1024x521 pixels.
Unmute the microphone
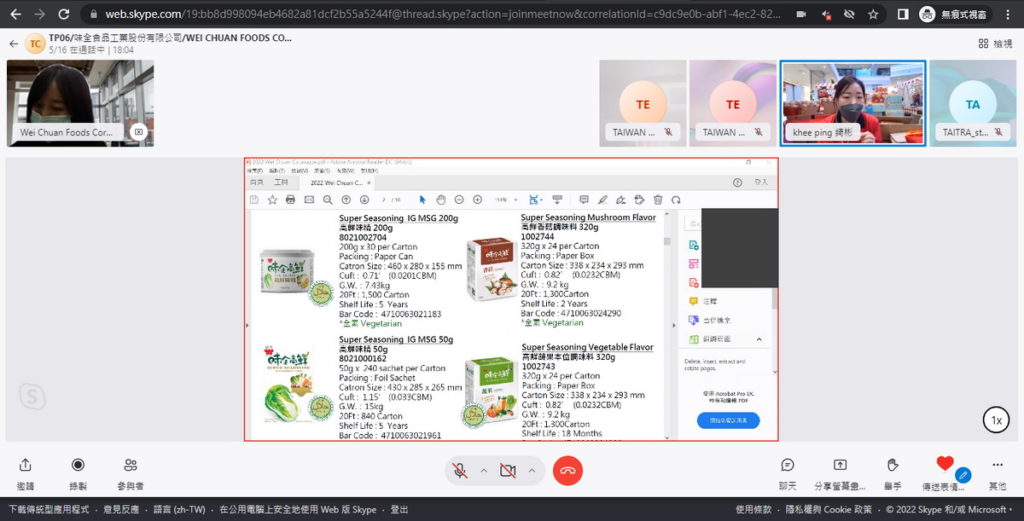click(x=460, y=471)
